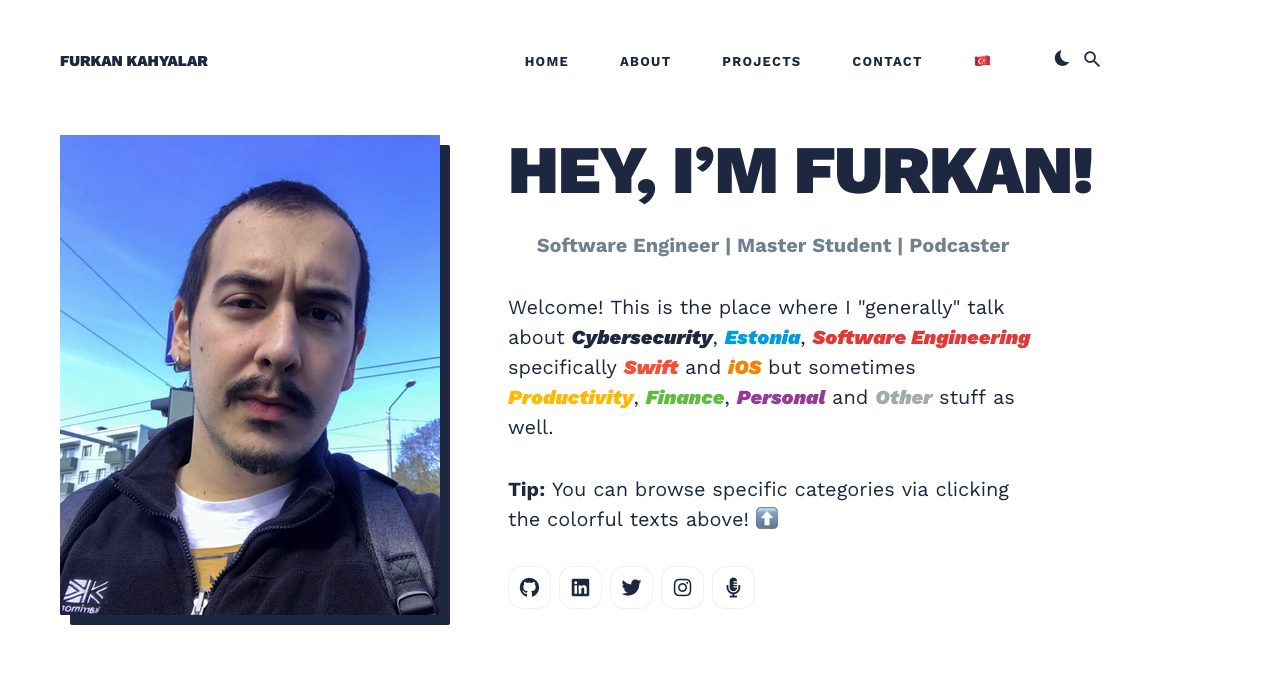Open the Projects menu item
This screenshot has height=676, width=1264.
point(761,61)
